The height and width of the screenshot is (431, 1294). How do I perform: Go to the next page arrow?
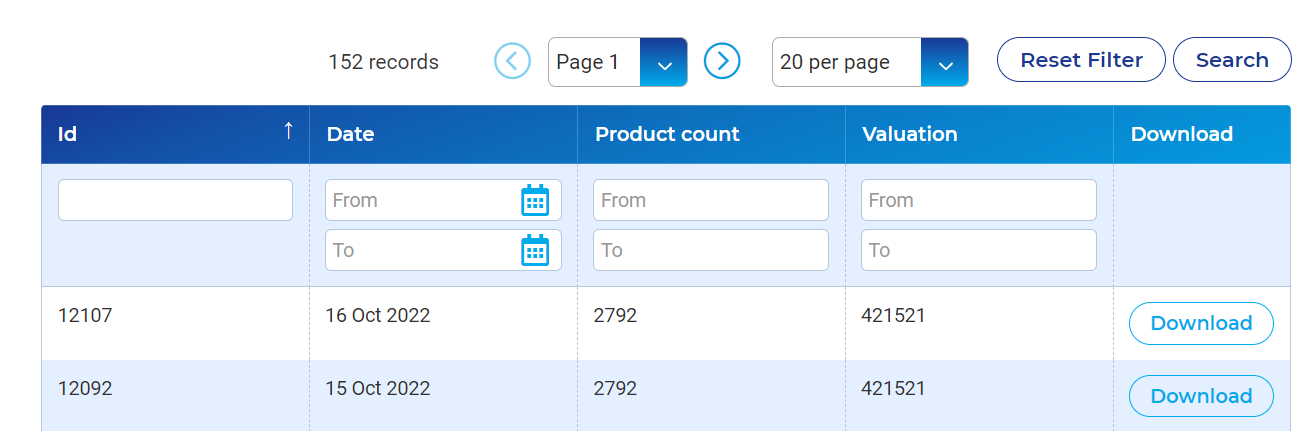tap(722, 62)
